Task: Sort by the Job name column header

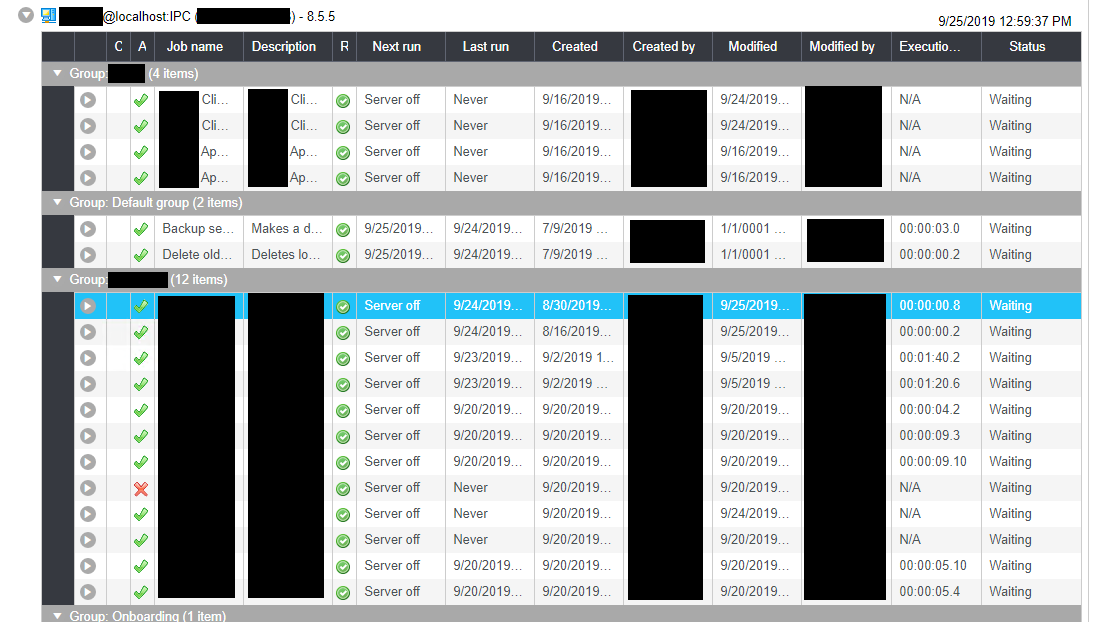Action: (194, 46)
